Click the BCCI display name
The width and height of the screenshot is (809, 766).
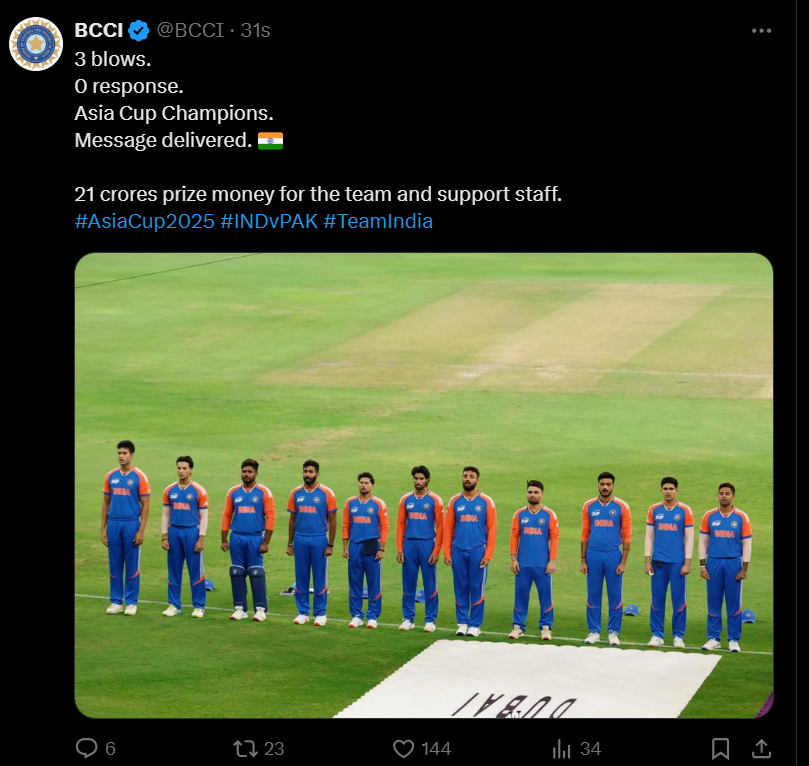(x=98, y=30)
